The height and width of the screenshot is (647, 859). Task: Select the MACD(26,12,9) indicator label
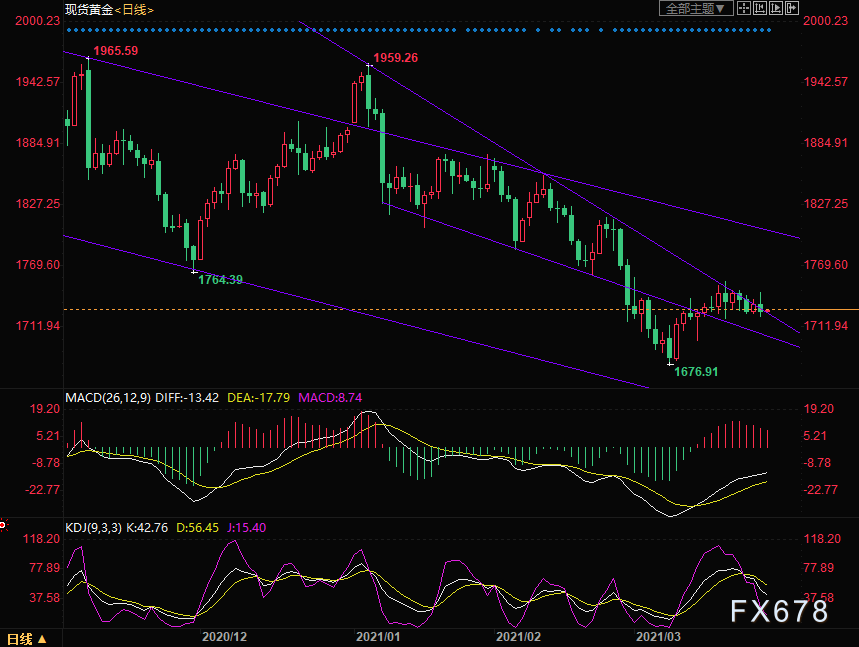point(108,398)
